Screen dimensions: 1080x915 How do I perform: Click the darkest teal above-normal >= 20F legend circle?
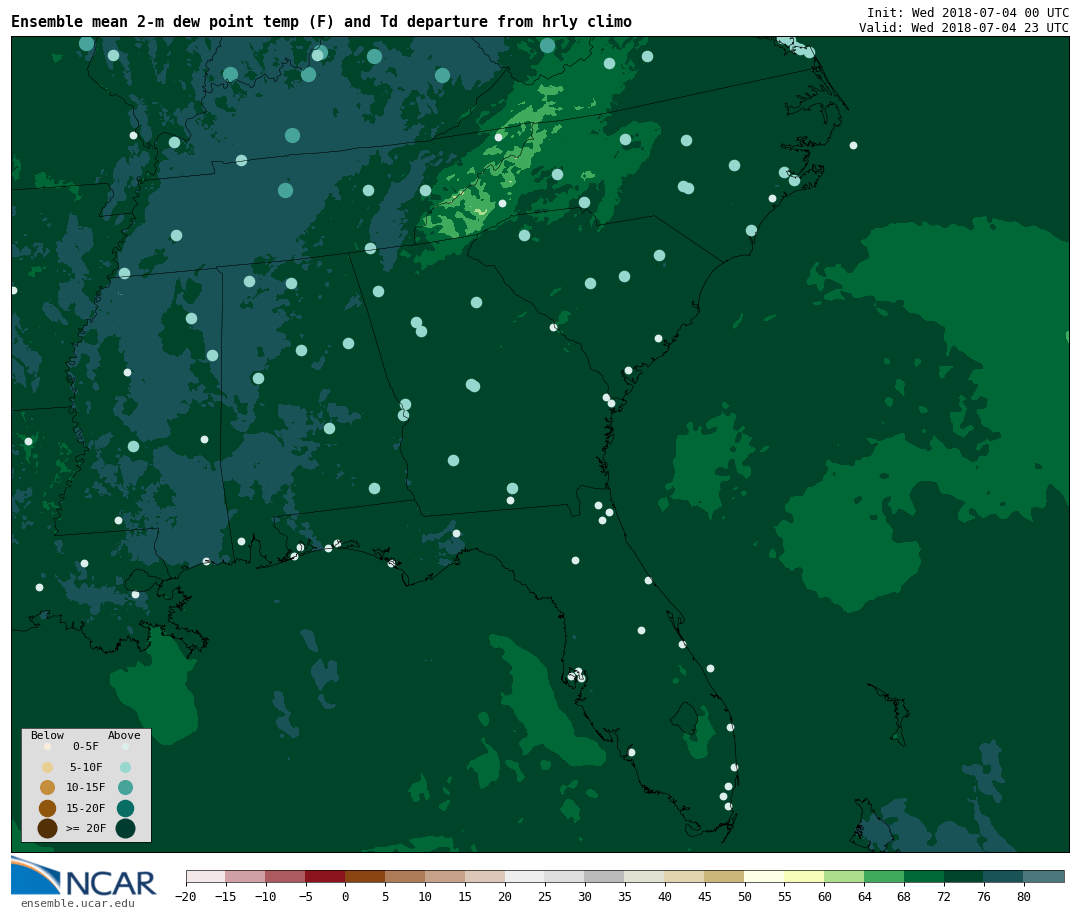(x=125, y=828)
